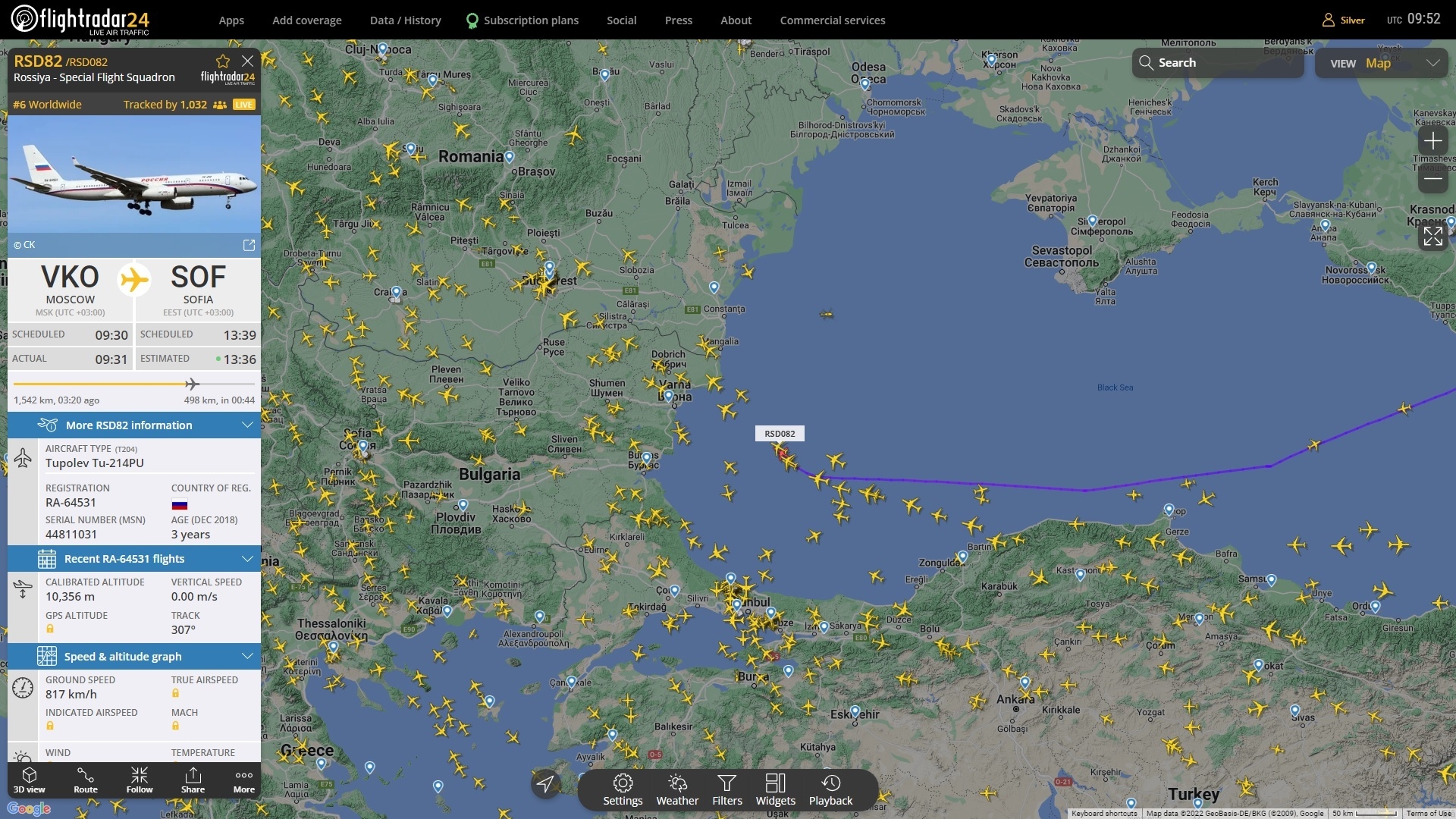The height and width of the screenshot is (819, 1456).
Task: Zoom in on the map
Action: 1432,141
